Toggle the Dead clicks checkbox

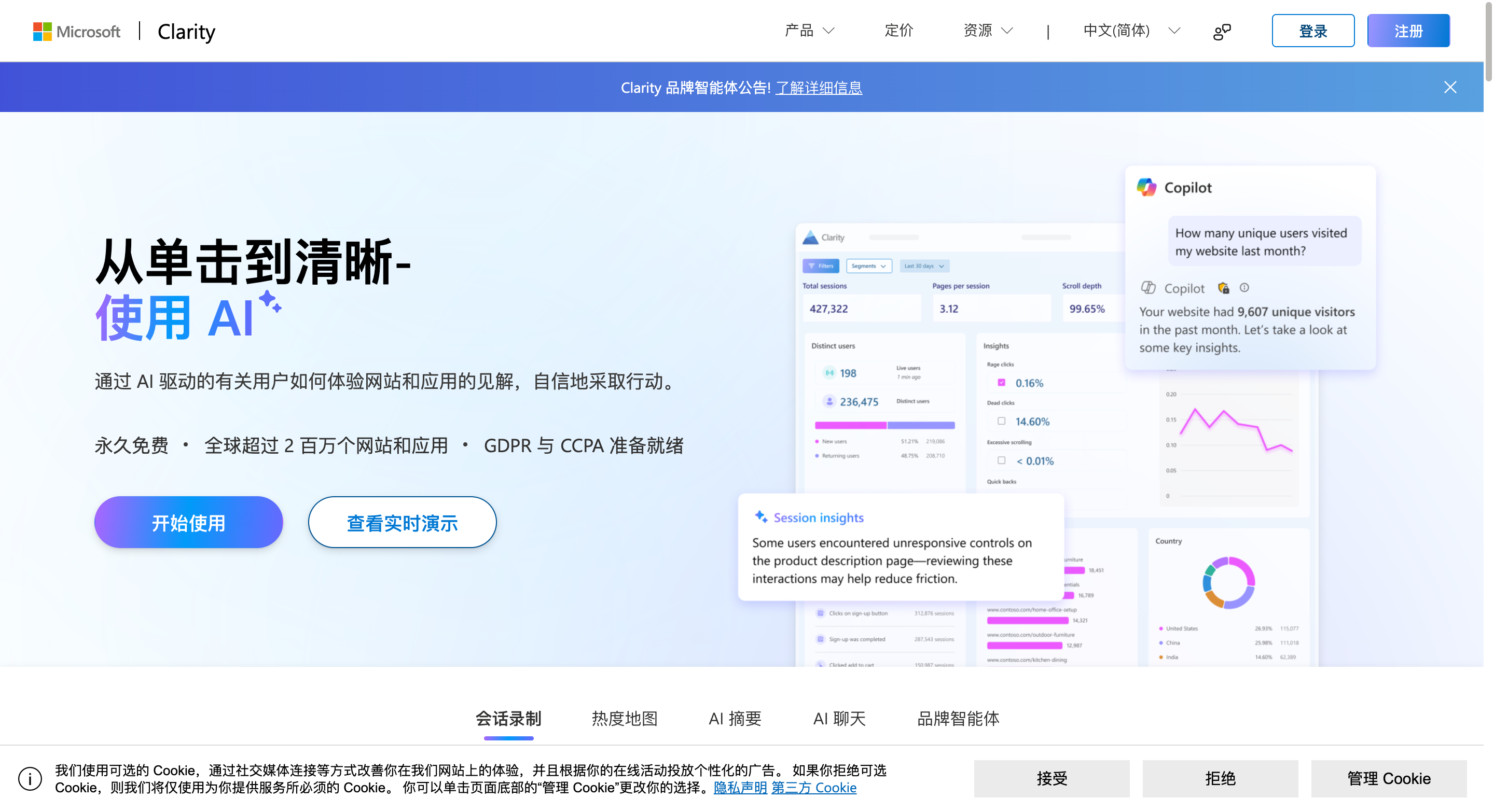click(1001, 421)
